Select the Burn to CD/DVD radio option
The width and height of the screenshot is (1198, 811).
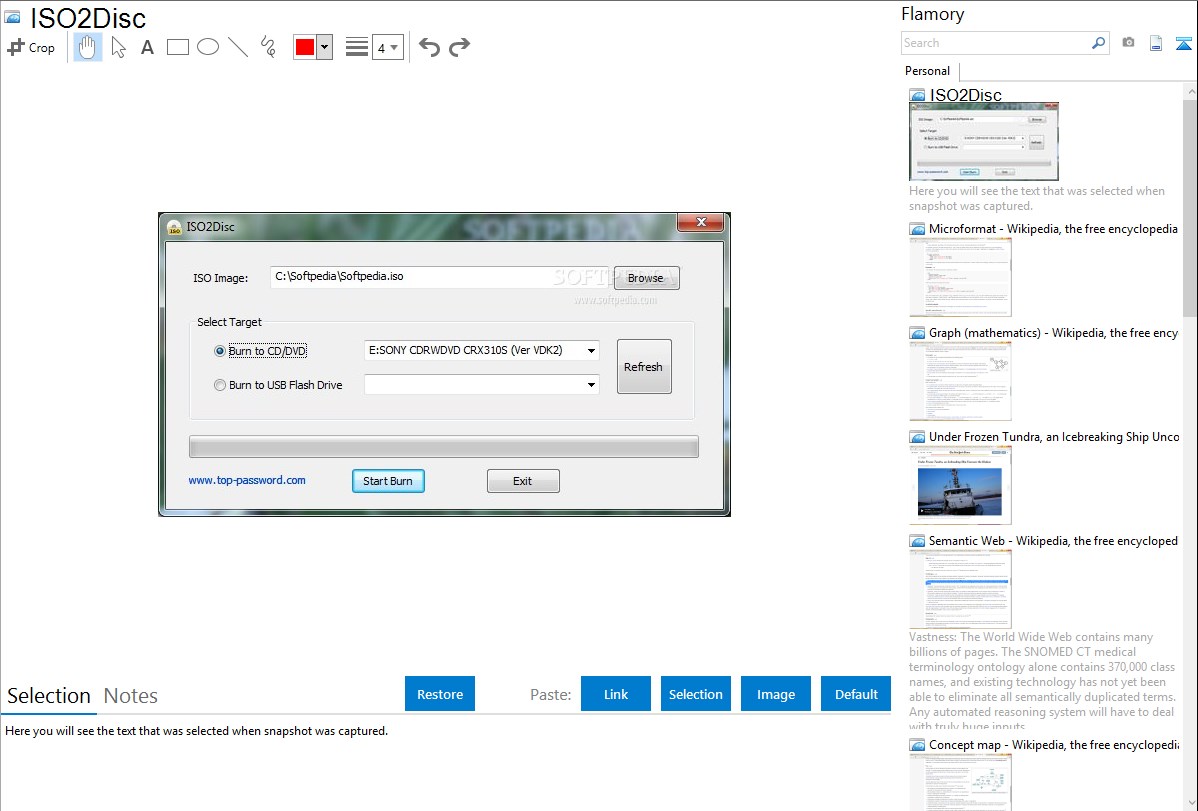(x=220, y=351)
